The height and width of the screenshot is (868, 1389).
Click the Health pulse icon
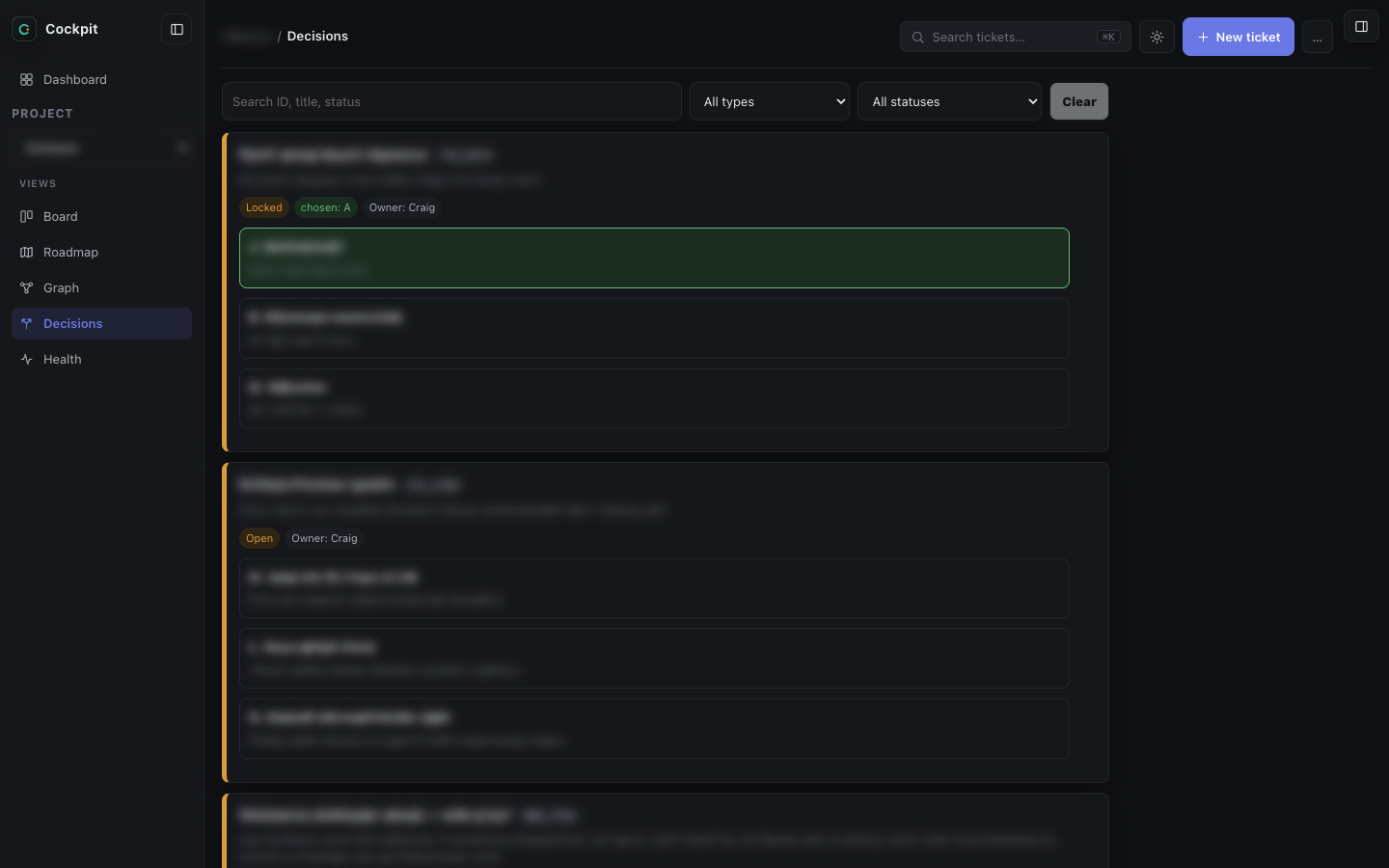coord(26,359)
